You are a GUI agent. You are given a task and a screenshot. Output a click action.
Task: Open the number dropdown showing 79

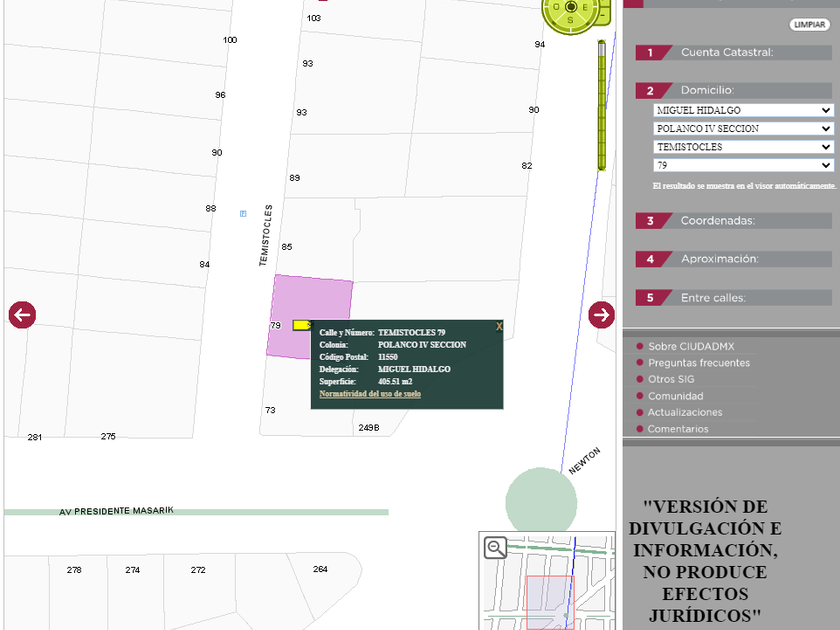pyautogui.click(x=744, y=165)
